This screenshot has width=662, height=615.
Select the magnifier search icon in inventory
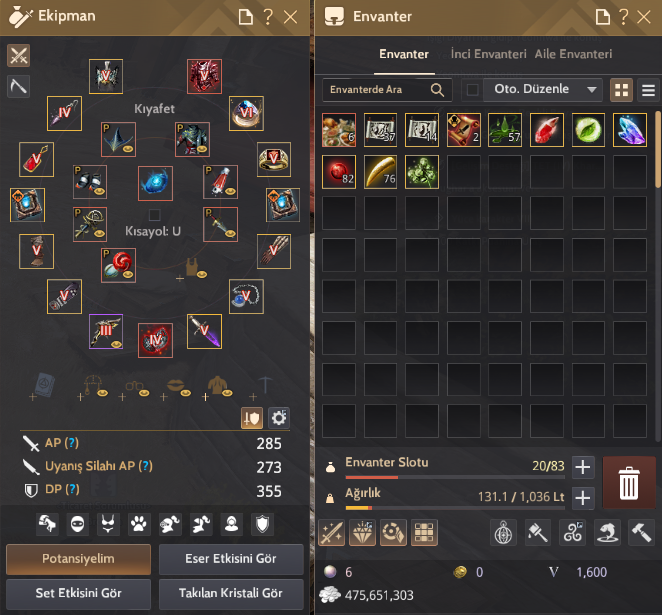click(x=437, y=89)
